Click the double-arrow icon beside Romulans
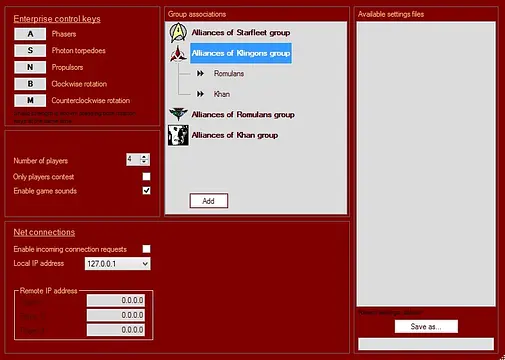The image size is (505, 360). [x=200, y=73]
